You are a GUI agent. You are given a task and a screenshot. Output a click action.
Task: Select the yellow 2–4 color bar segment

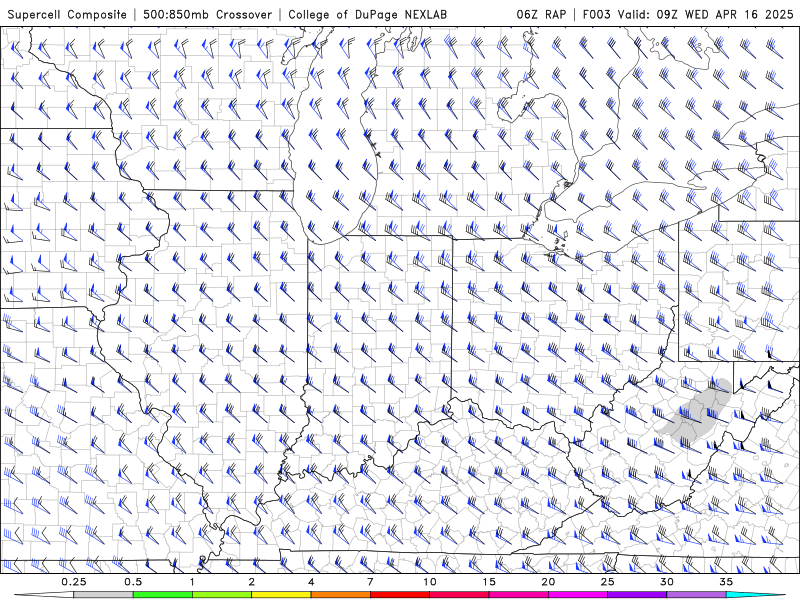point(281,595)
